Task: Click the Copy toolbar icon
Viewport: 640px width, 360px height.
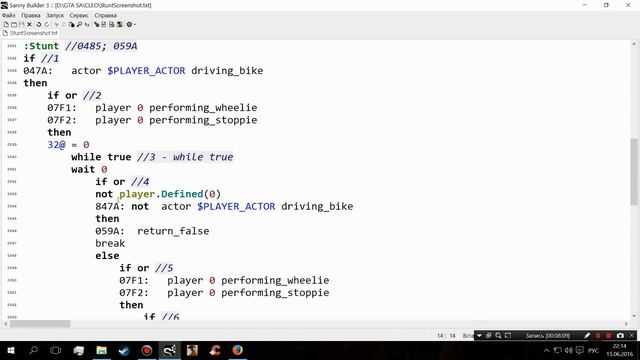Action: (64, 24)
